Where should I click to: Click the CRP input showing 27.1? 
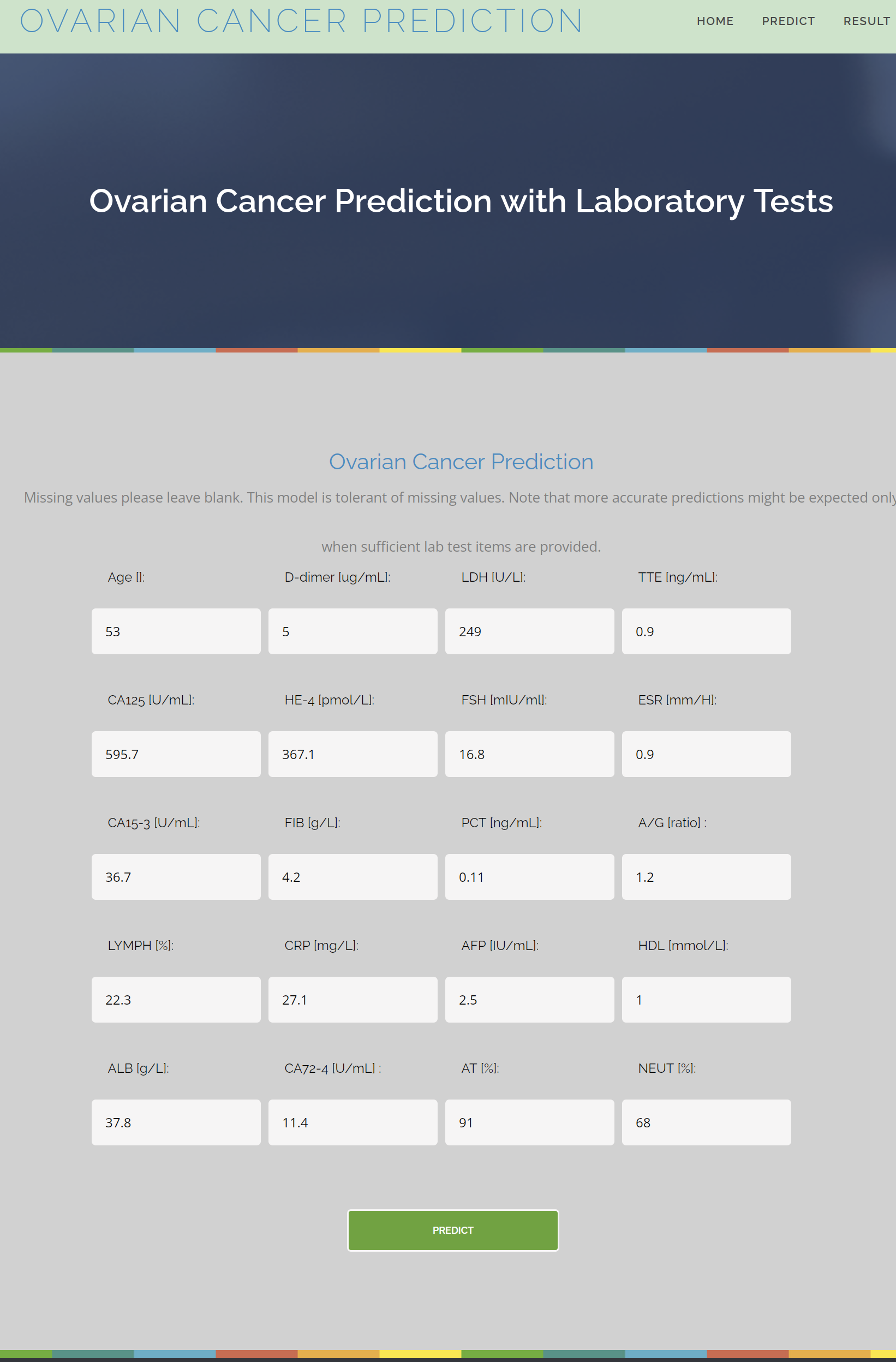(x=353, y=999)
